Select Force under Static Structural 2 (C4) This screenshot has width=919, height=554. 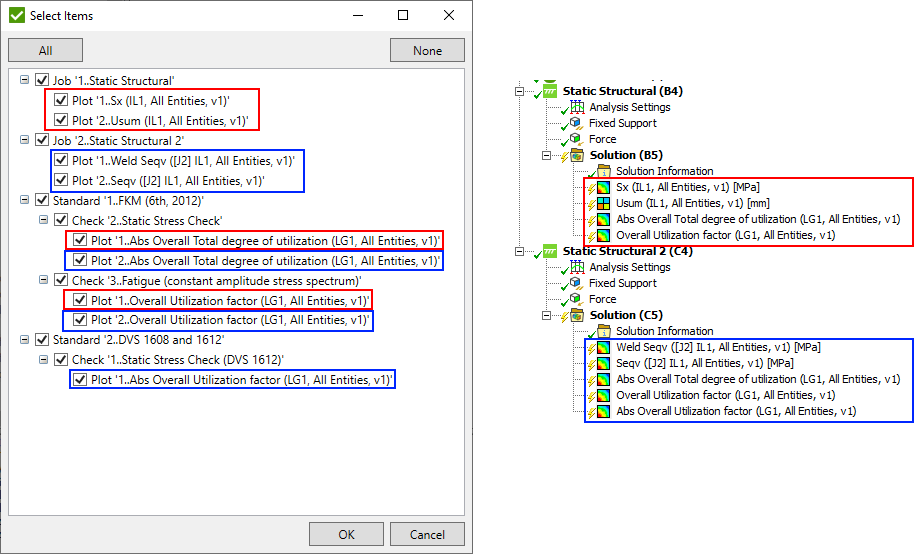(x=602, y=299)
